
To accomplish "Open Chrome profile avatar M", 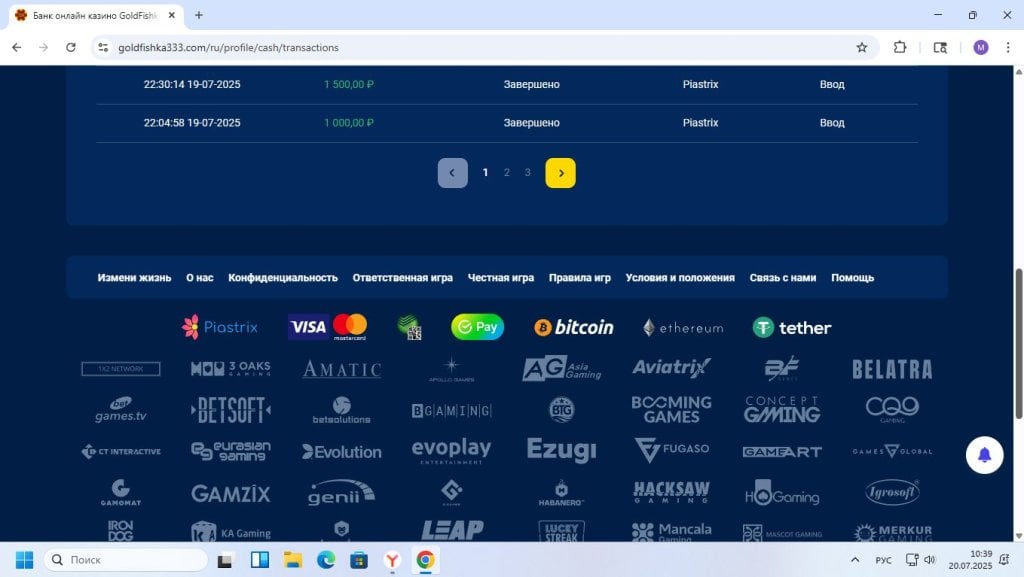I will pos(980,48).
